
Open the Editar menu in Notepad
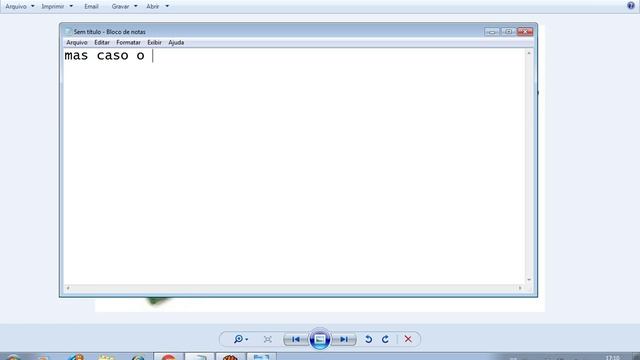(x=102, y=42)
